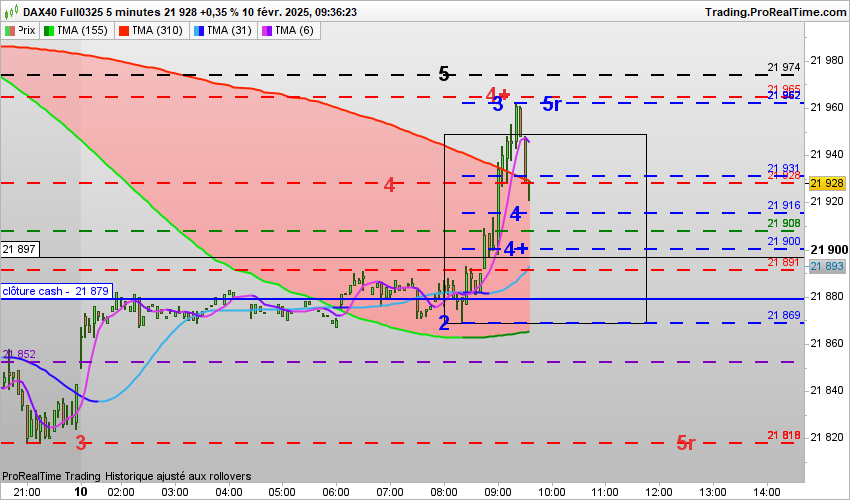Viewport: 850px width, 500px height.
Task: Click the red TMA (310) color swatch
Action: [124, 31]
